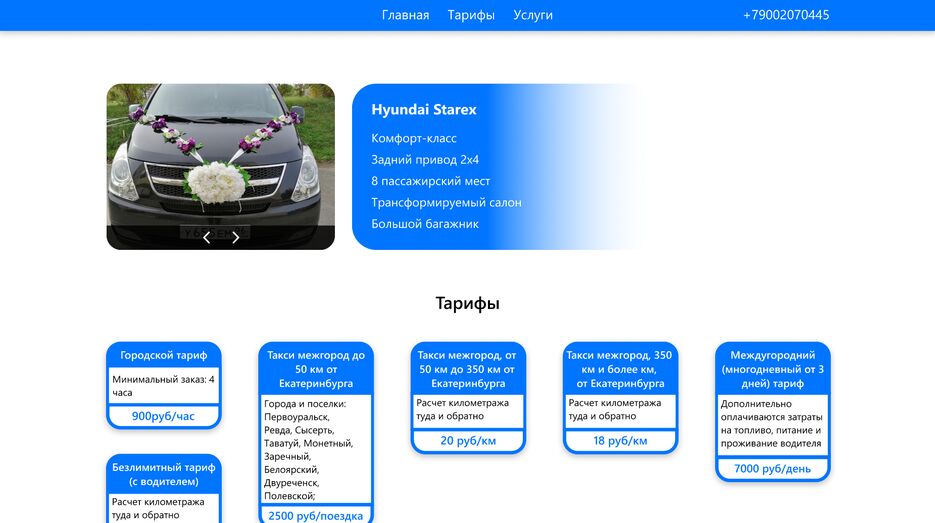935x523 pixels.
Task: Click the previous image carousel arrow
Action: 207,237
